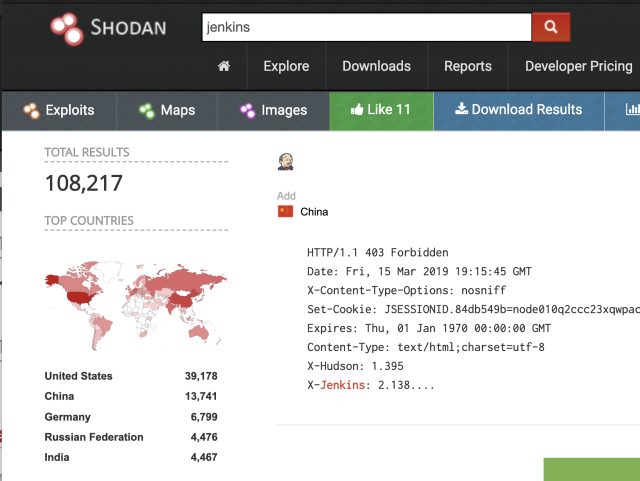Click the Download Results button

pyautogui.click(x=519, y=110)
